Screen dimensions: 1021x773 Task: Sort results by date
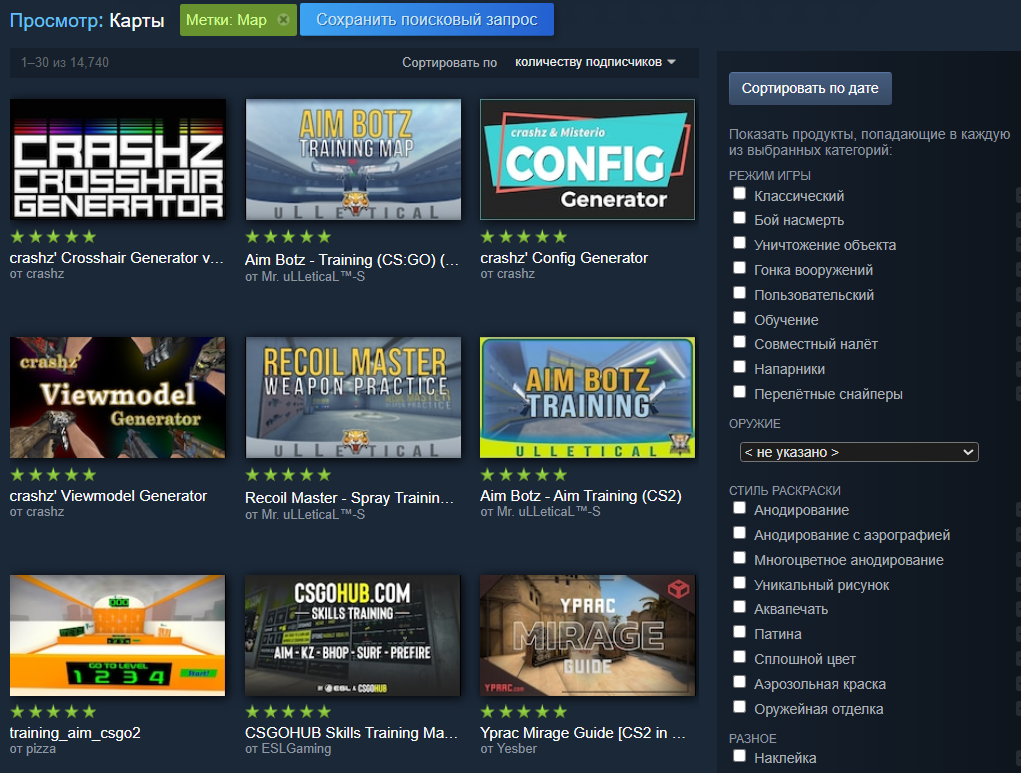coord(810,88)
